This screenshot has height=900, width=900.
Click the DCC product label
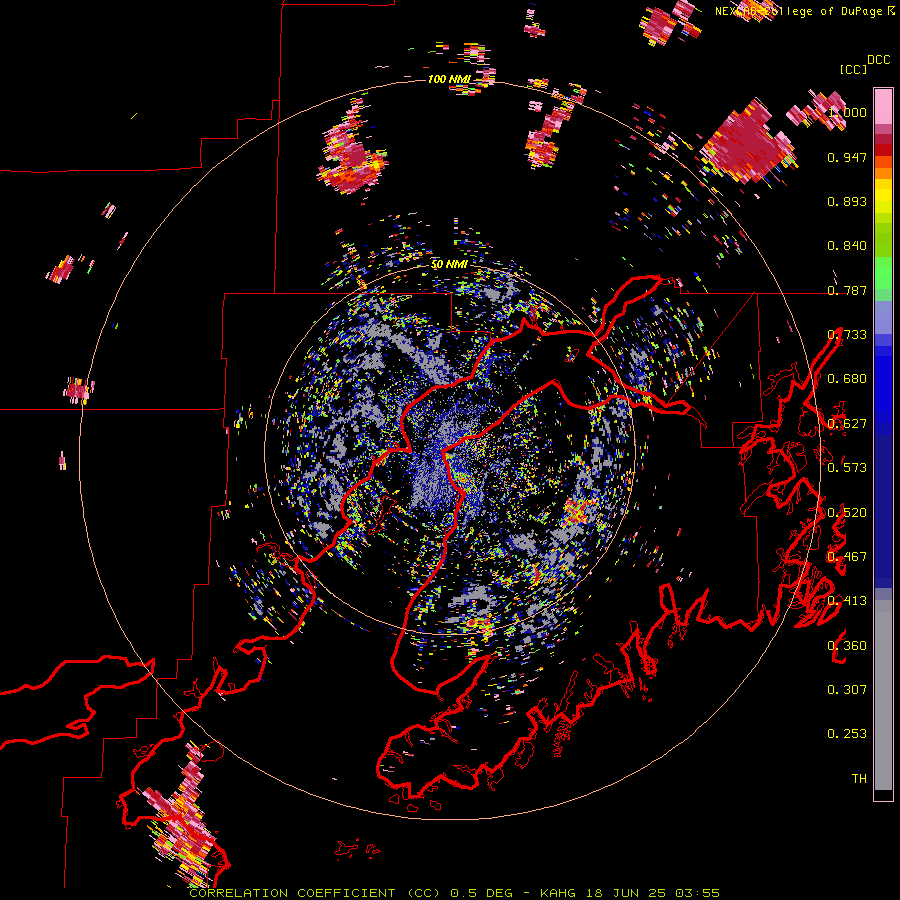pyautogui.click(x=879, y=60)
